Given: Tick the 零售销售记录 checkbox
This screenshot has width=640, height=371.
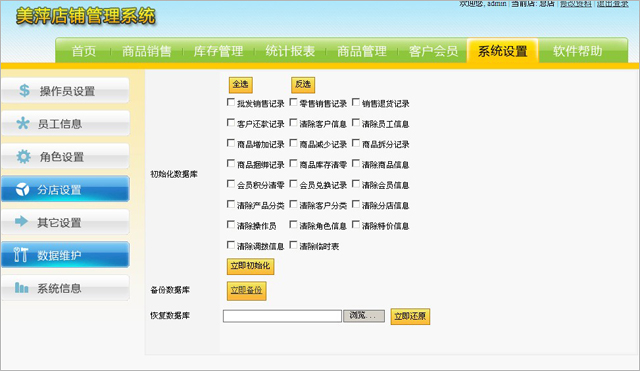Looking at the screenshot, I should 293,102.
